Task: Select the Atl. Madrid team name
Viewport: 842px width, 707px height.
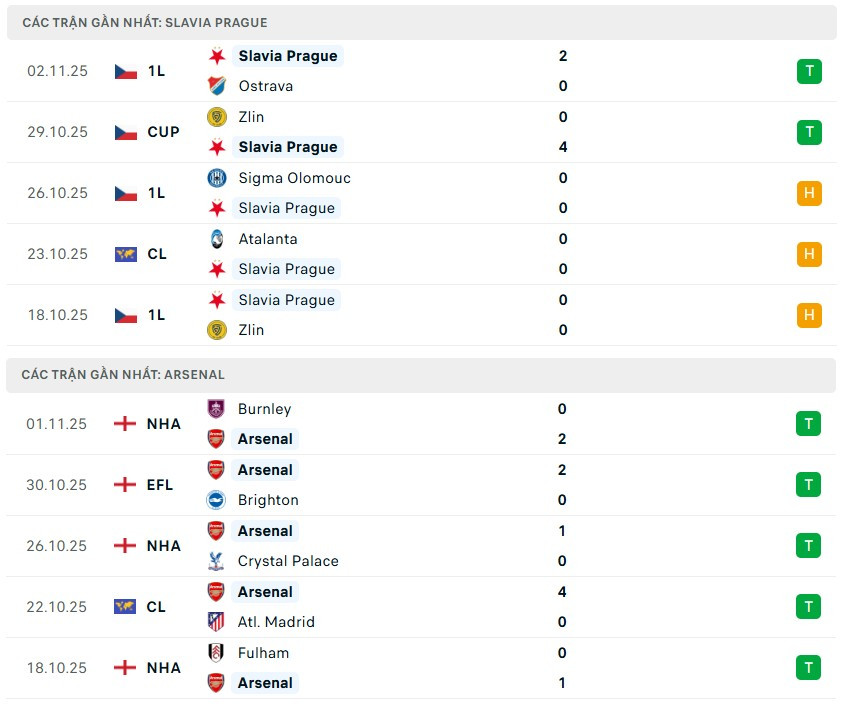Action: tap(276, 622)
